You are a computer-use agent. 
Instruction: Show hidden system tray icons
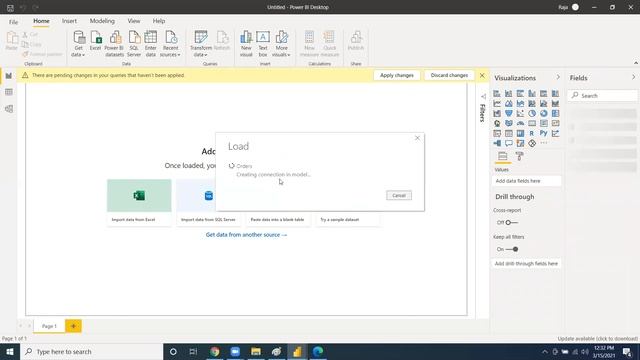point(544,352)
